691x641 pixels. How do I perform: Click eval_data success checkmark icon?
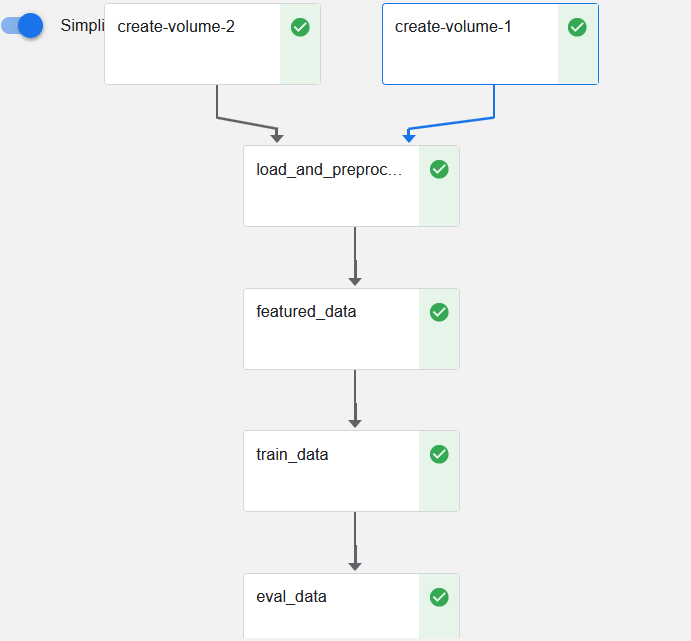coord(439,597)
